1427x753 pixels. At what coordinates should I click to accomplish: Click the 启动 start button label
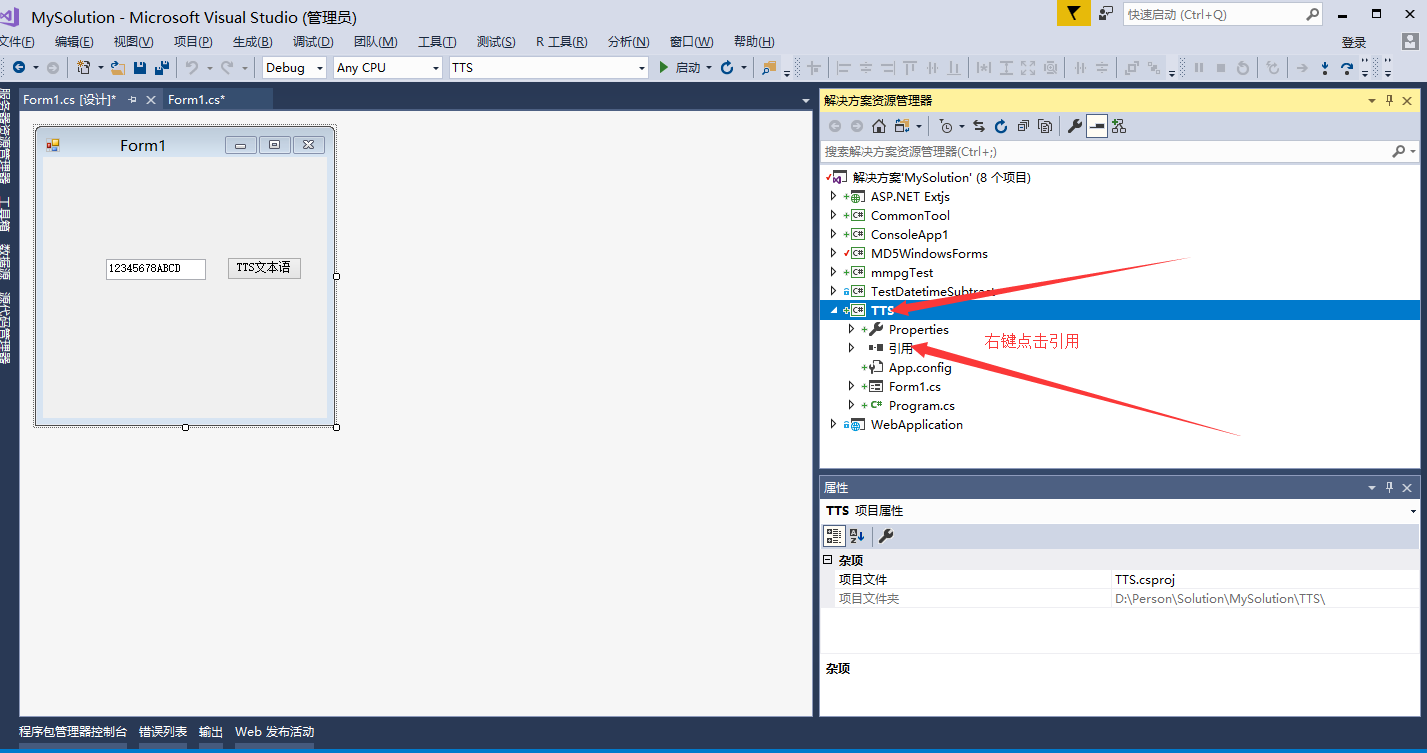[x=688, y=67]
